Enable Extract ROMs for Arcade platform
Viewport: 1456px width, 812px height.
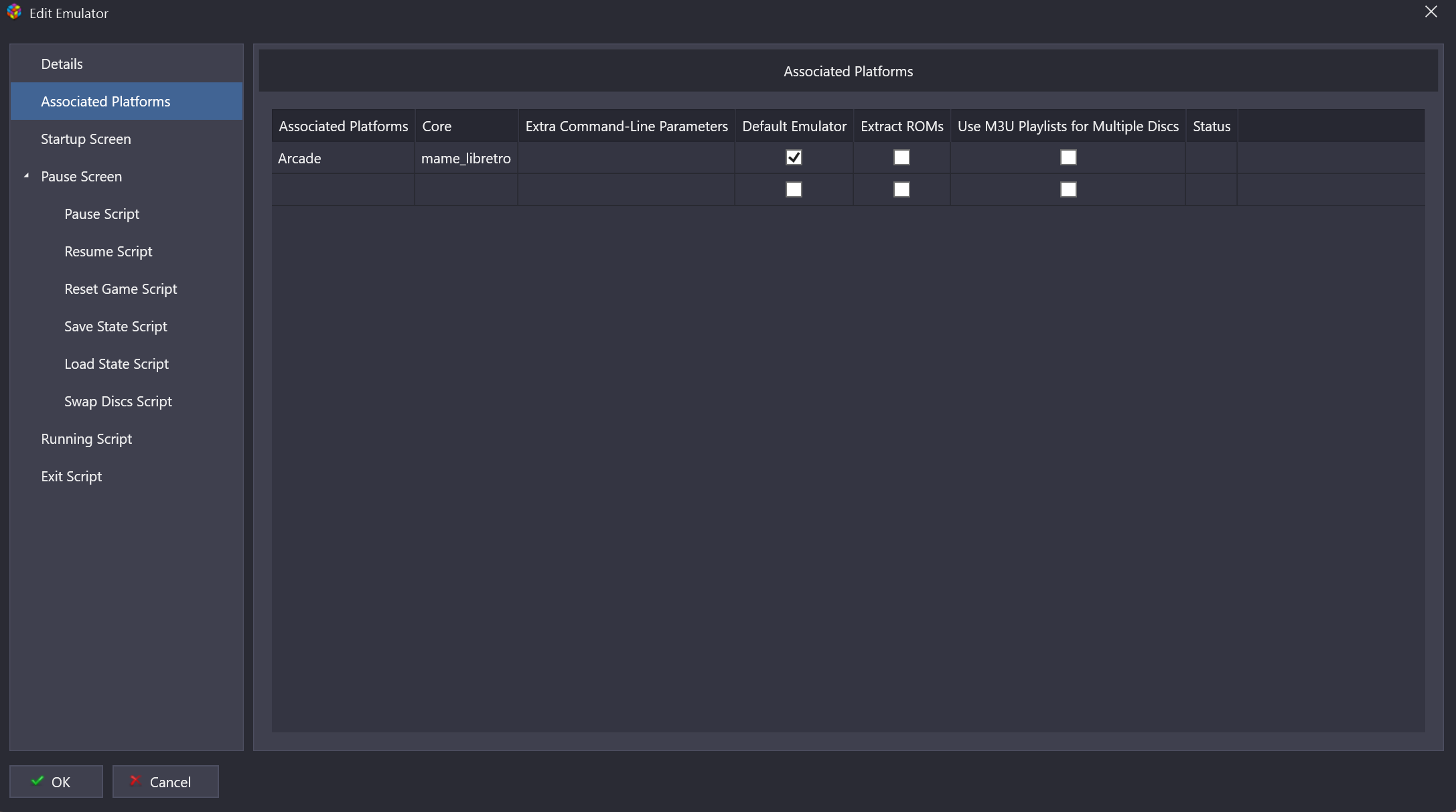[x=901, y=157]
